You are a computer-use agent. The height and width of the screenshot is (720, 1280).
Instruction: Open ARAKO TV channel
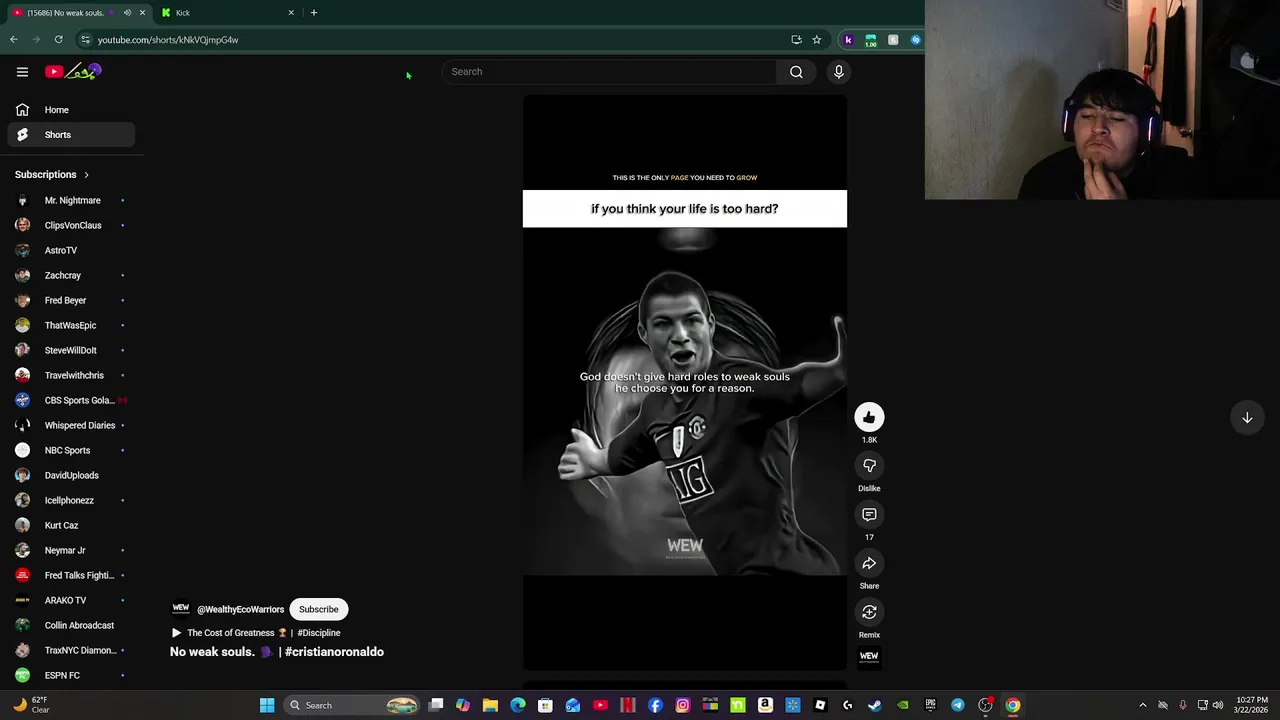coord(71,600)
